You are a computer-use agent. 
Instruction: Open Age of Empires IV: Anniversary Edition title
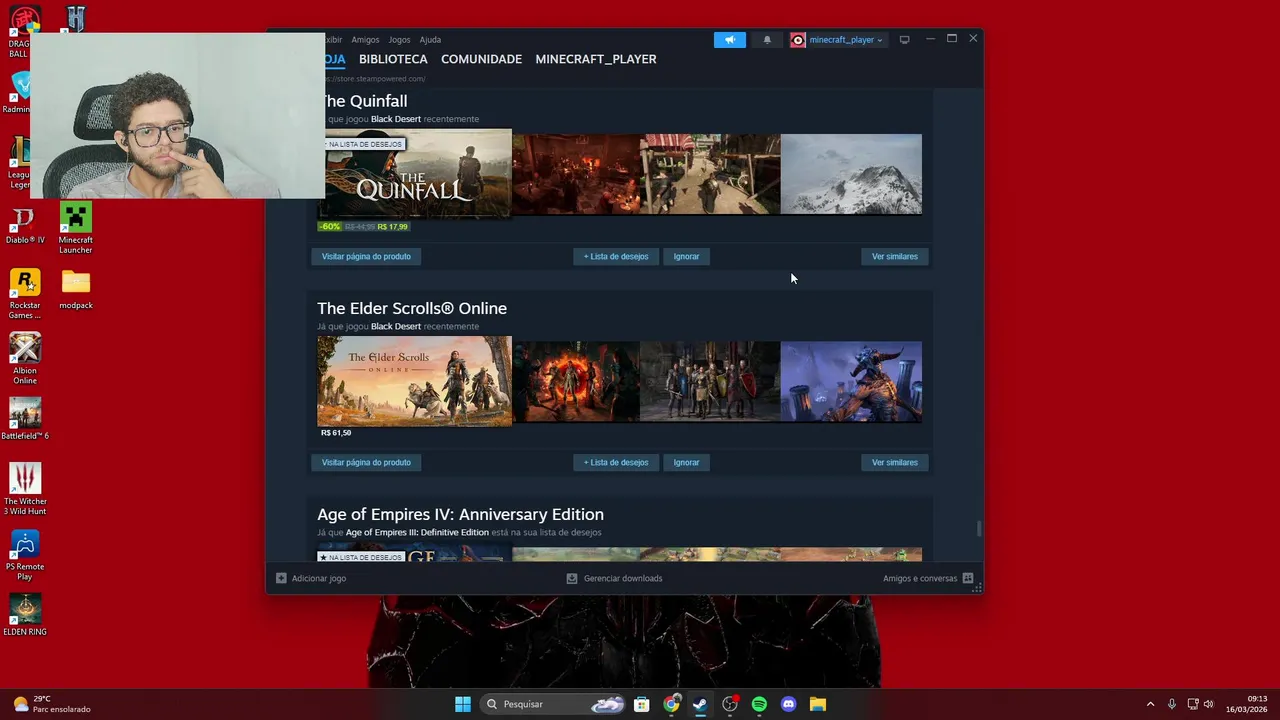(460, 514)
